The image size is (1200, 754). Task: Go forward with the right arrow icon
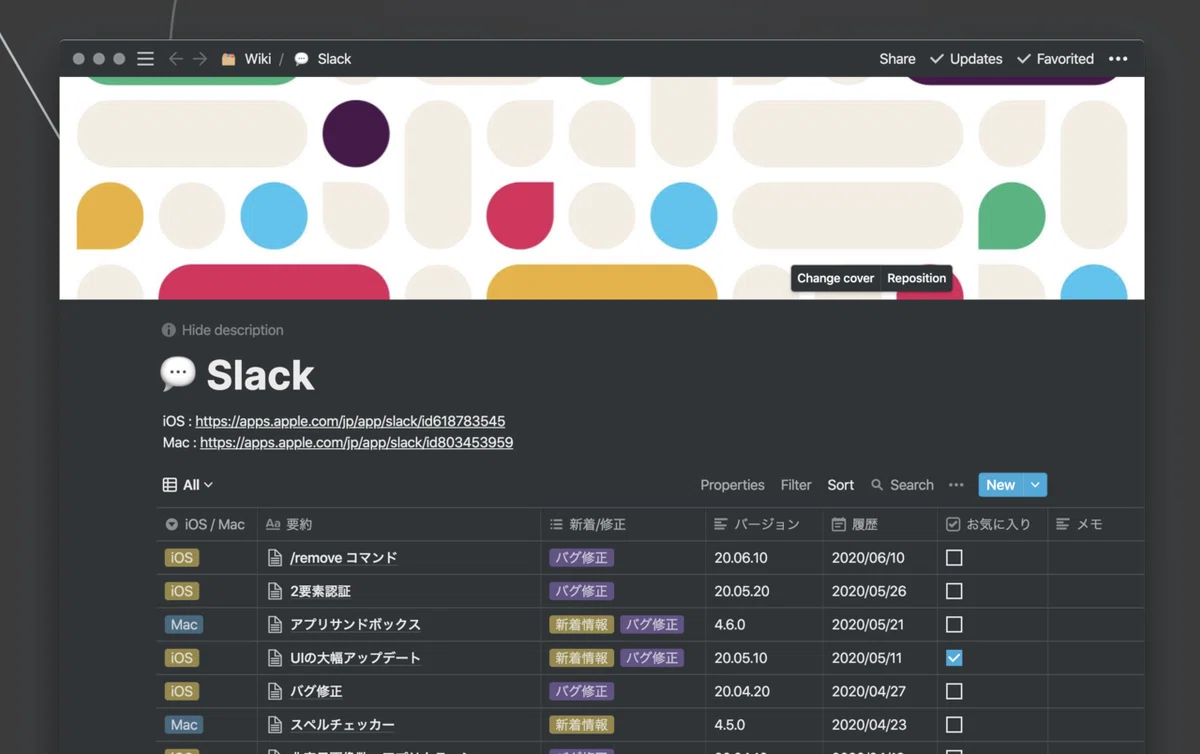pos(200,59)
